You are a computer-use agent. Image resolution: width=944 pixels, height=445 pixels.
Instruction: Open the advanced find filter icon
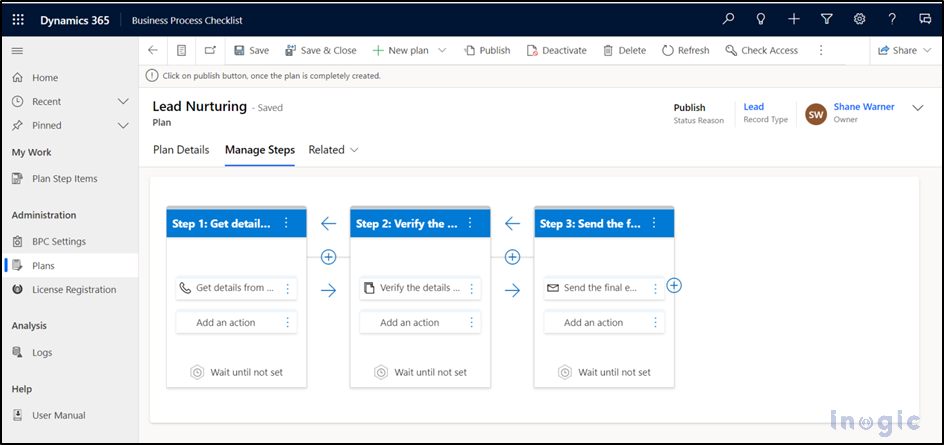point(827,20)
